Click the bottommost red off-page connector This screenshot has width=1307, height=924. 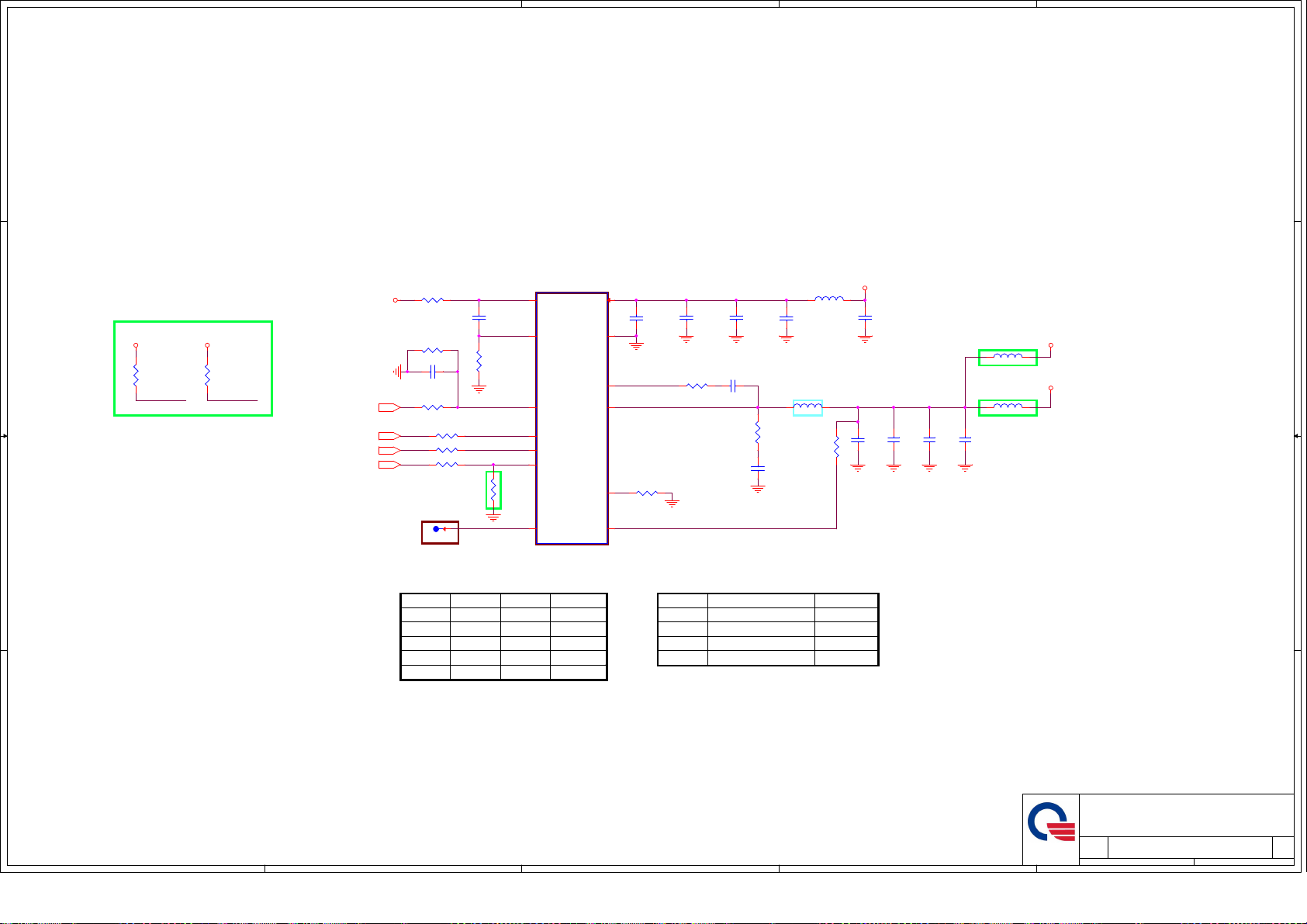389,465
